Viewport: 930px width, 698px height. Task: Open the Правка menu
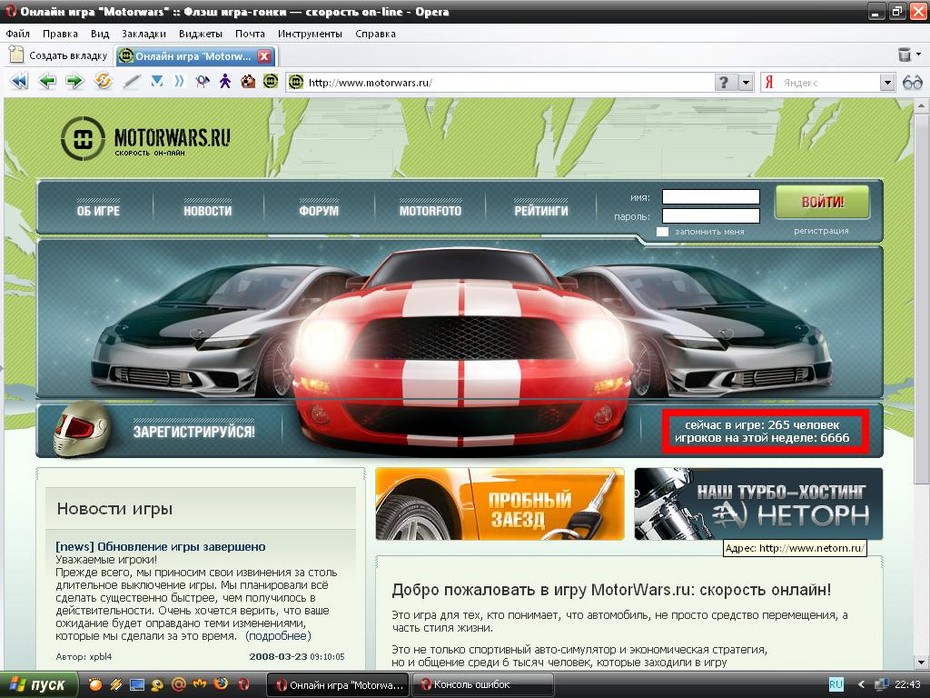click(x=60, y=34)
